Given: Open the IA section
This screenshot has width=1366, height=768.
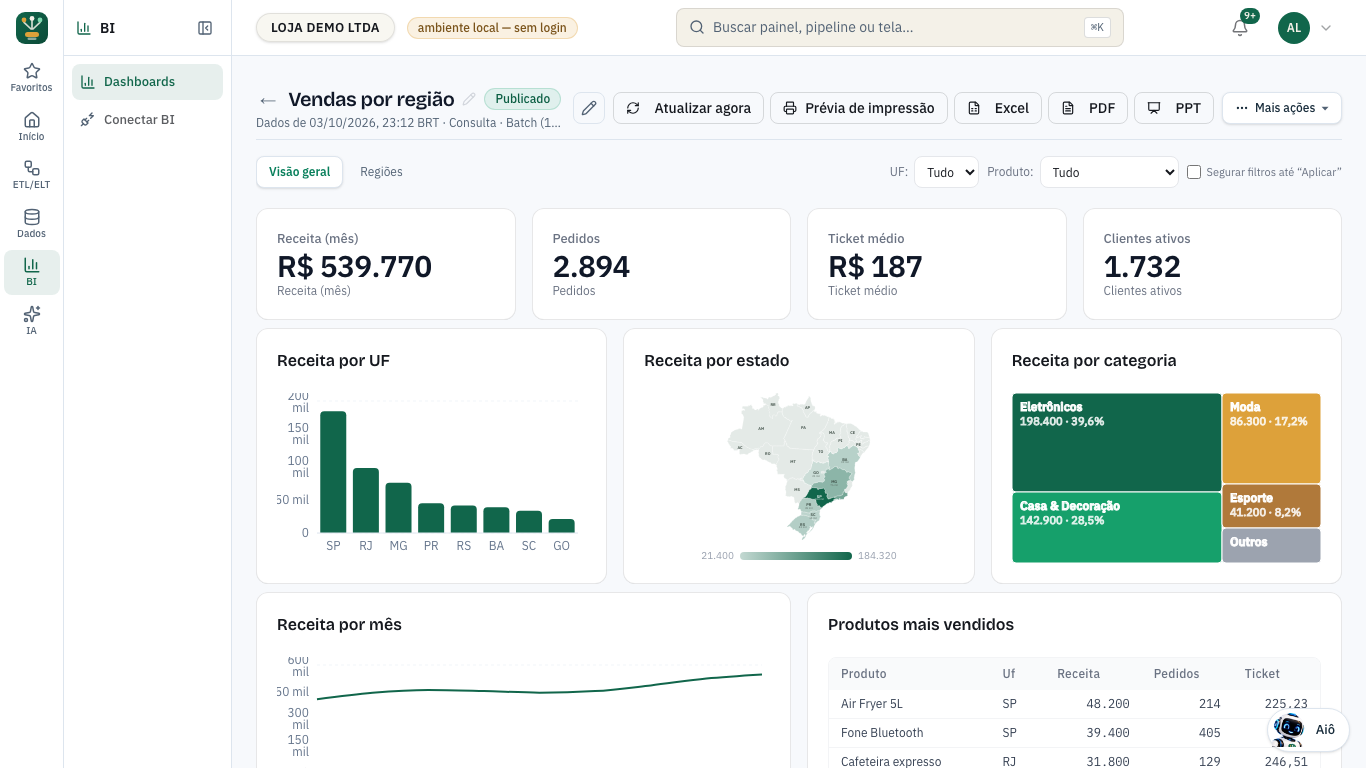Looking at the screenshot, I should tap(32, 321).
